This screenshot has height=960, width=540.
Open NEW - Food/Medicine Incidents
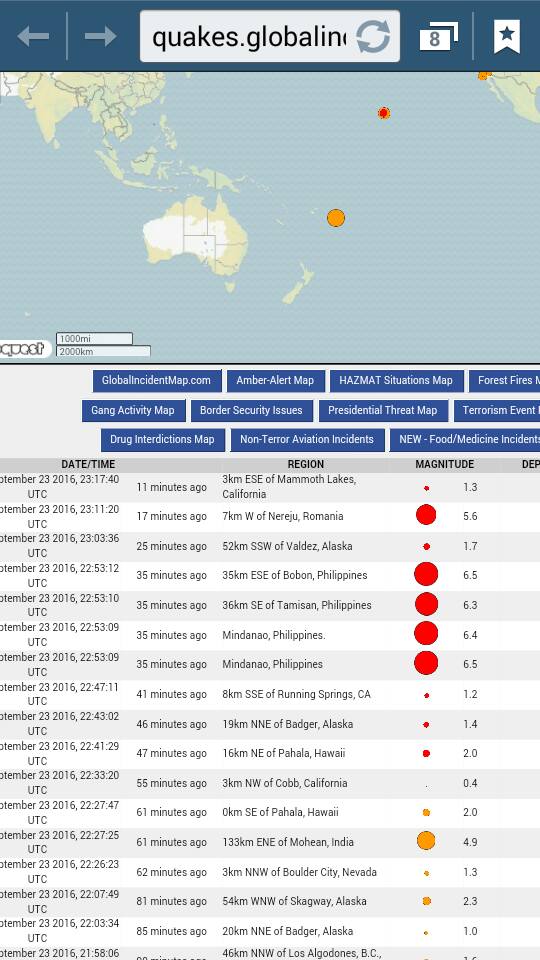point(465,440)
